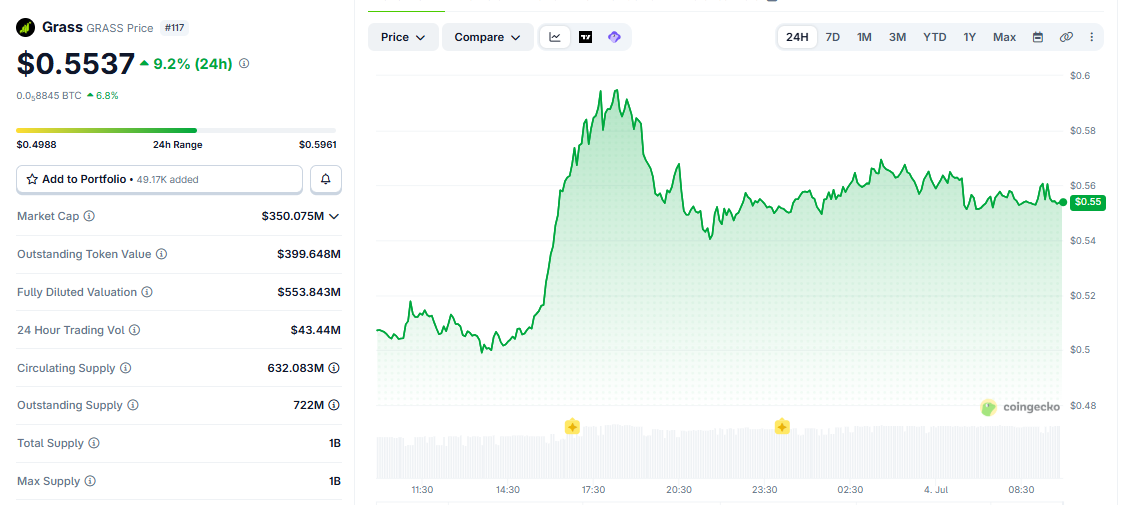This screenshot has height=505, width=1121.
Task: Click Add to Portfolio button
Action: point(159,180)
